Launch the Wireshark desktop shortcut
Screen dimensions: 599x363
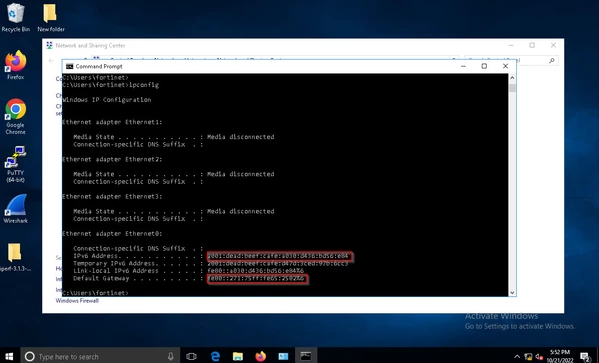[x=15, y=209]
